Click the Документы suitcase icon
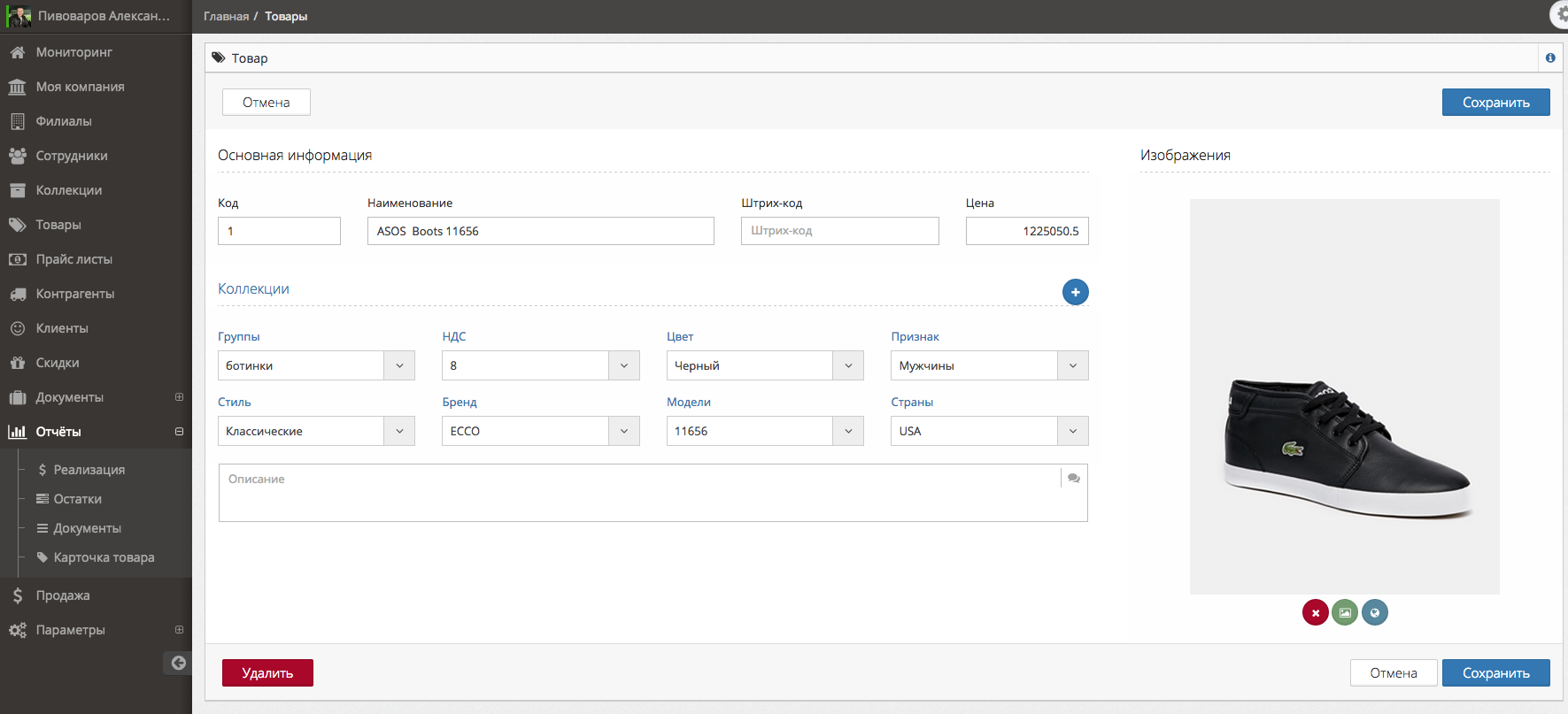Viewport: 1568px width, 714px height. pos(17,397)
